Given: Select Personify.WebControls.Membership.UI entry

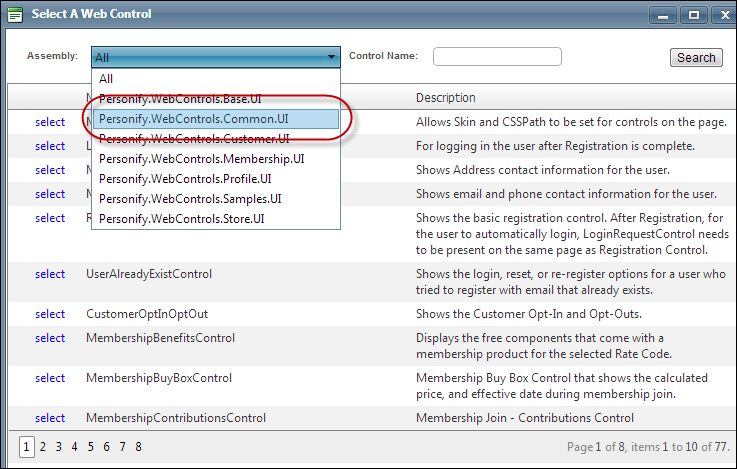Looking at the screenshot, I should (x=201, y=158).
